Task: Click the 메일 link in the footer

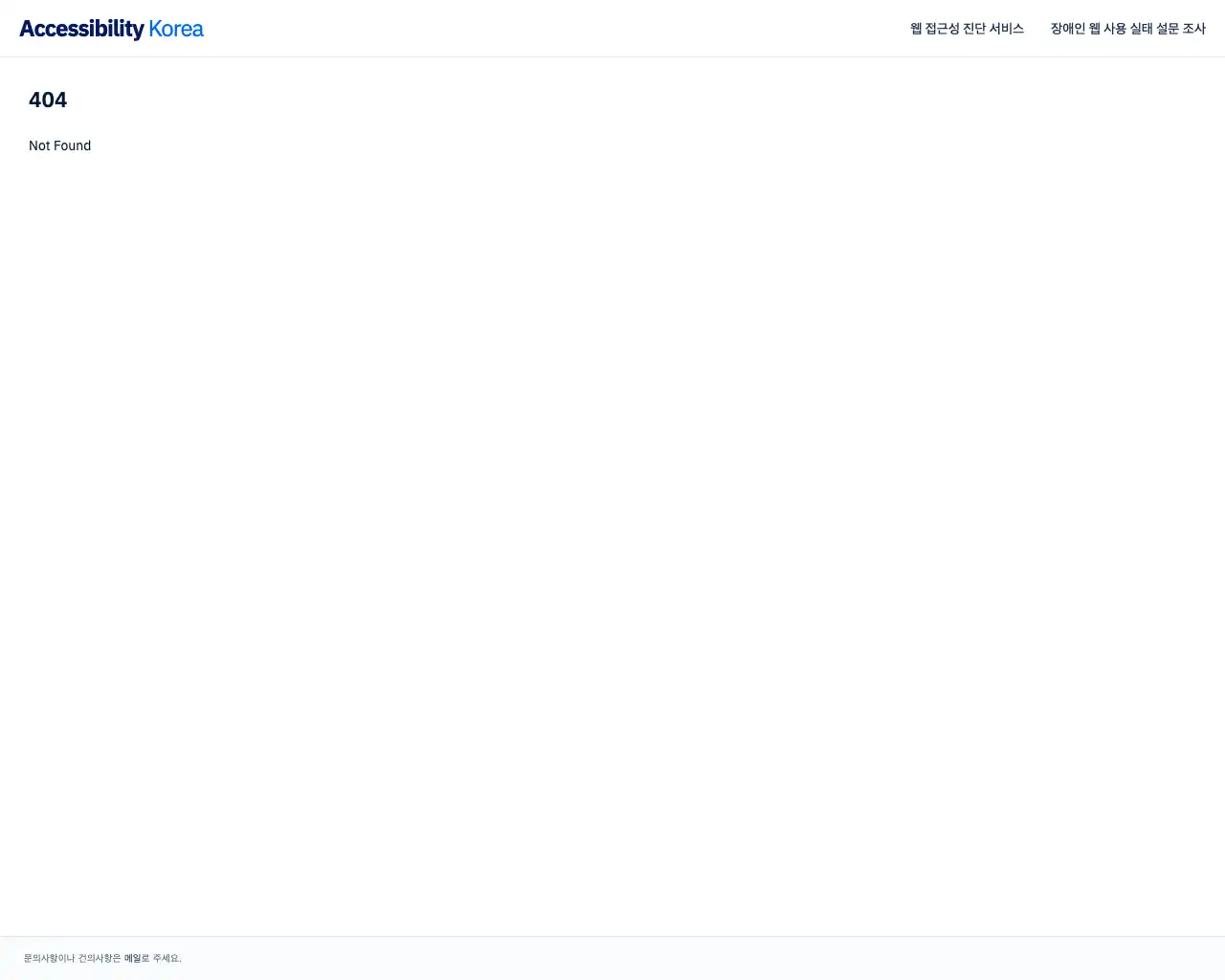Action: point(132,958)
